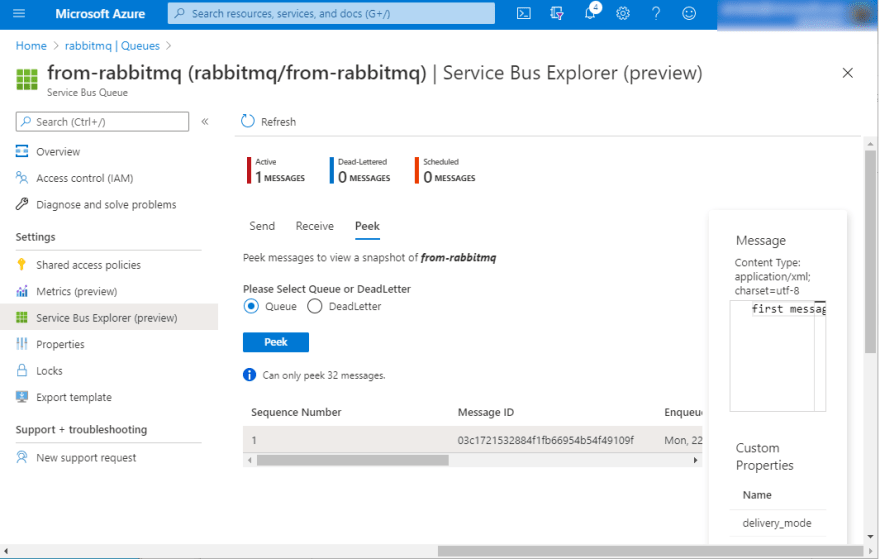
Task: Select the Peek tab
Action: (367, 226)
